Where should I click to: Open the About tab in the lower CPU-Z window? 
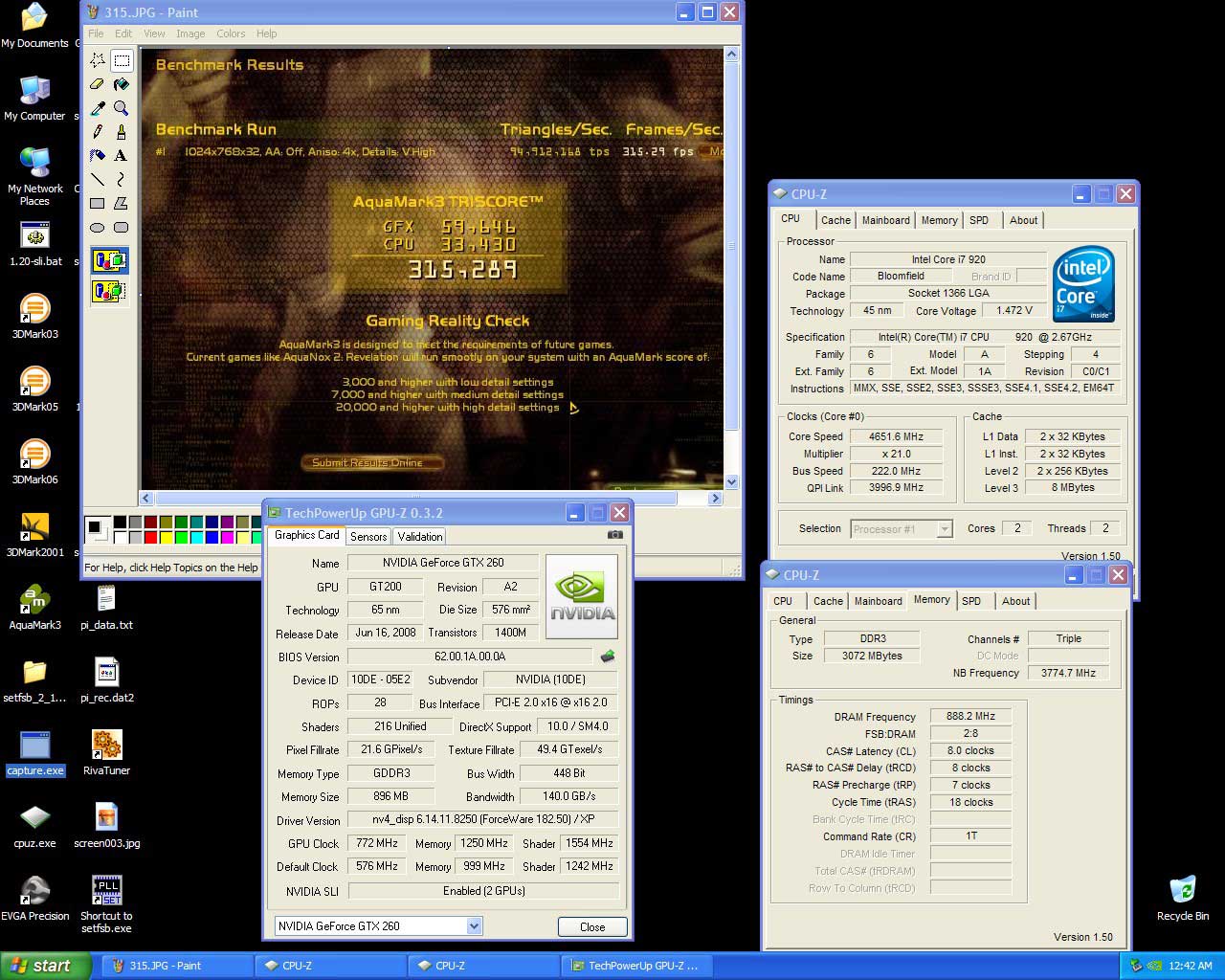[1016, 601]
